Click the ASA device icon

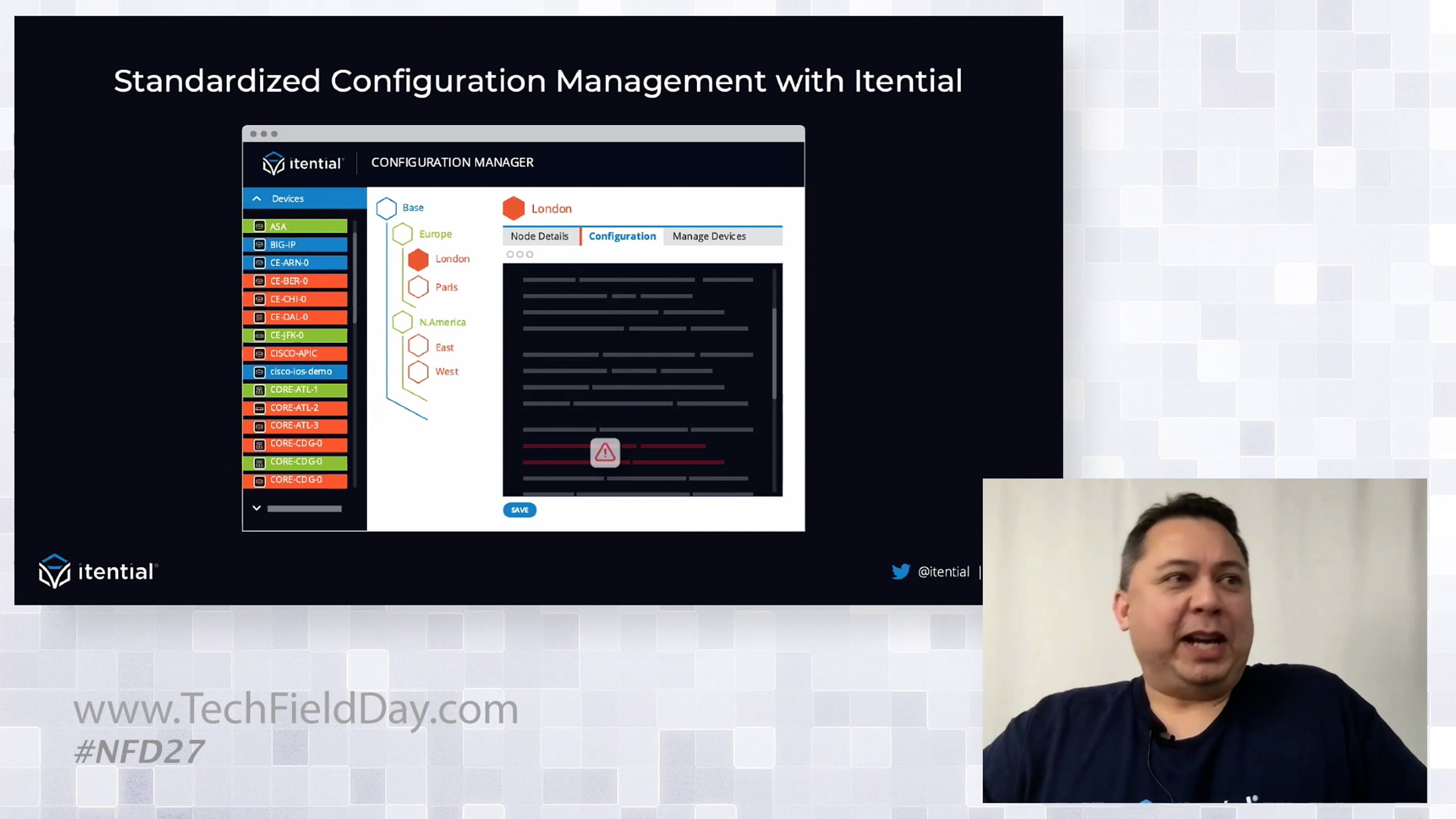tap(260, 226)
